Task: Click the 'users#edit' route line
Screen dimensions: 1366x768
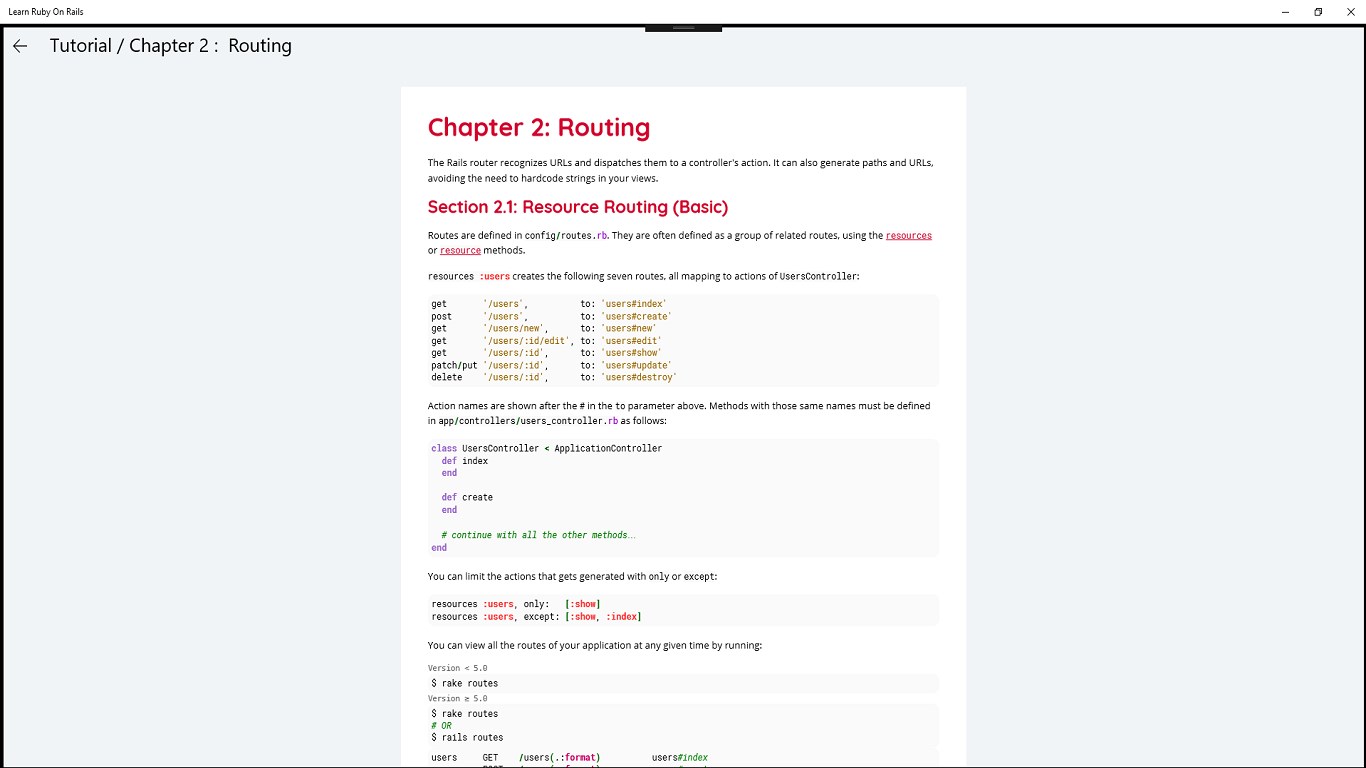Action: pos(546,341)
